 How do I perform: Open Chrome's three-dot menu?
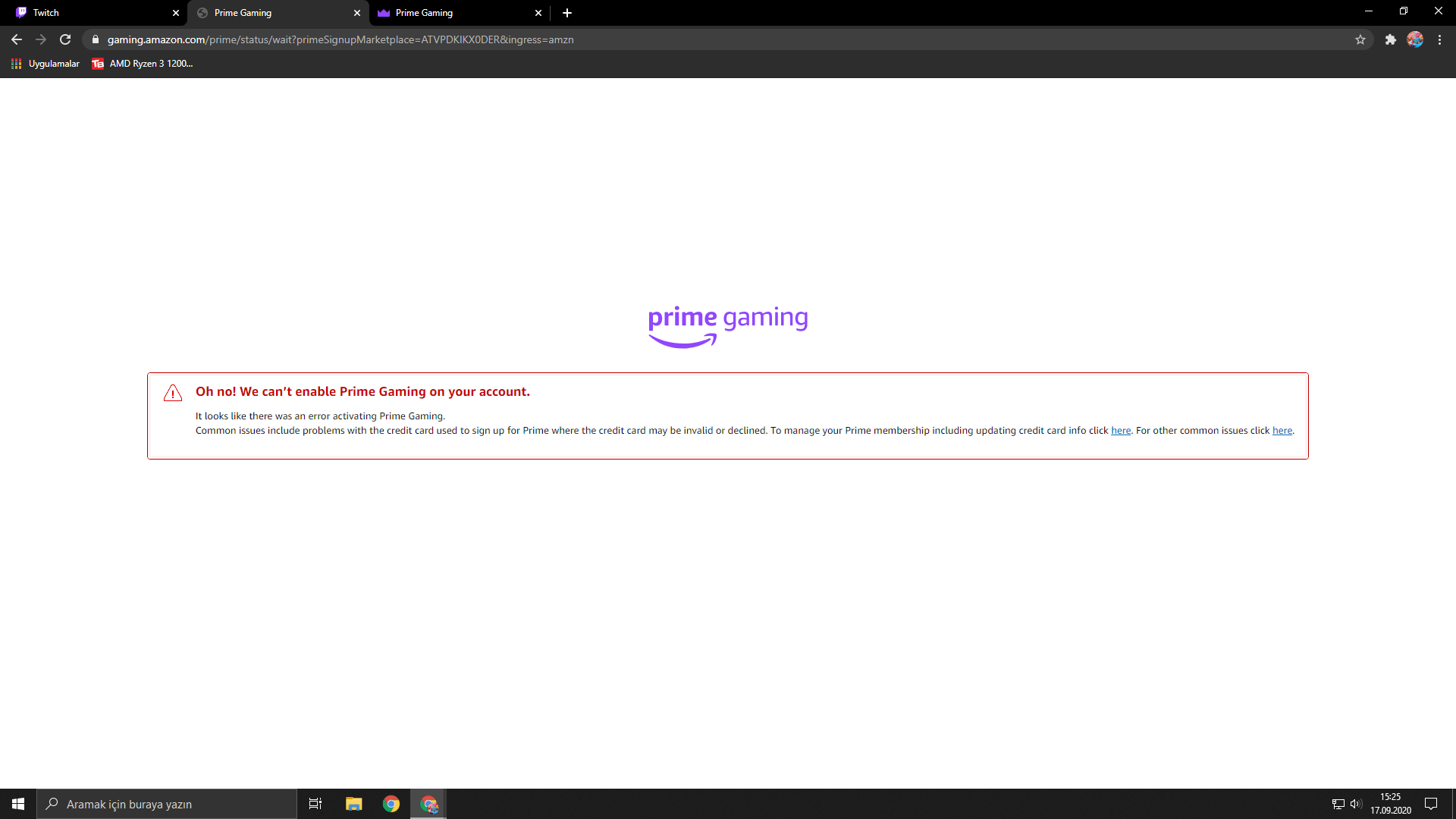[1439, 39]
